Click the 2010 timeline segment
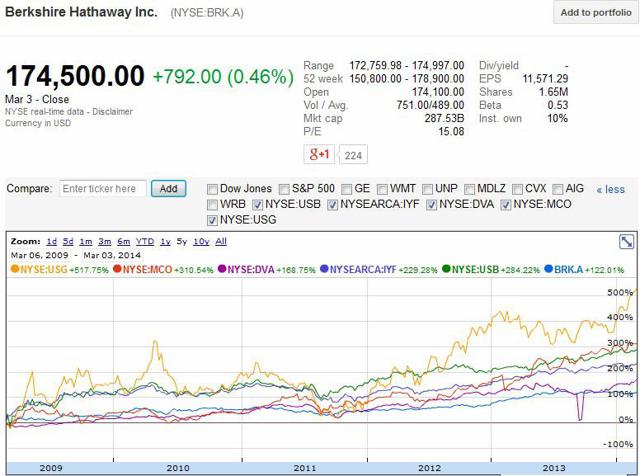 [x=178, y=468]
